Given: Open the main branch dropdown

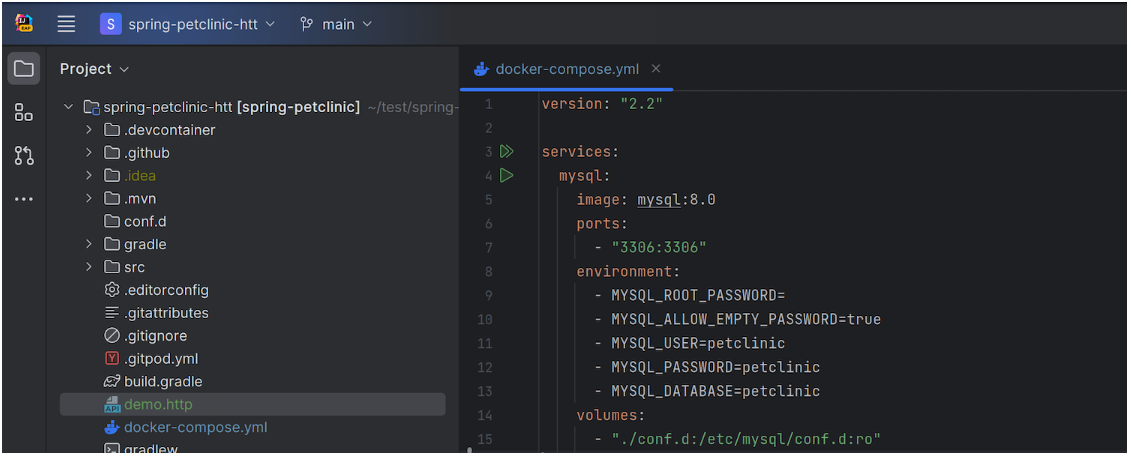Looking at the screenshot, I should (x=336, y=24).
